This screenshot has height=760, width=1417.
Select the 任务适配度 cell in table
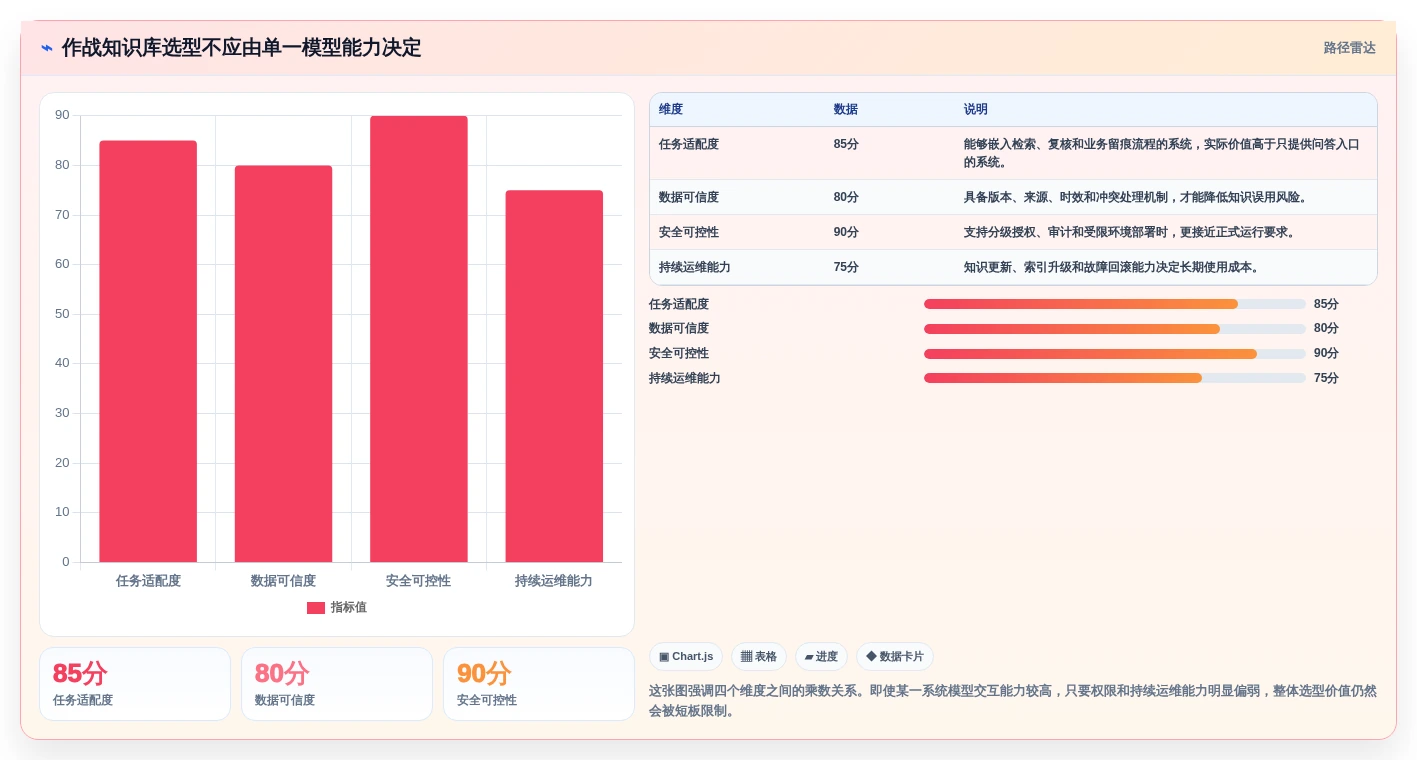click(689, 144)
